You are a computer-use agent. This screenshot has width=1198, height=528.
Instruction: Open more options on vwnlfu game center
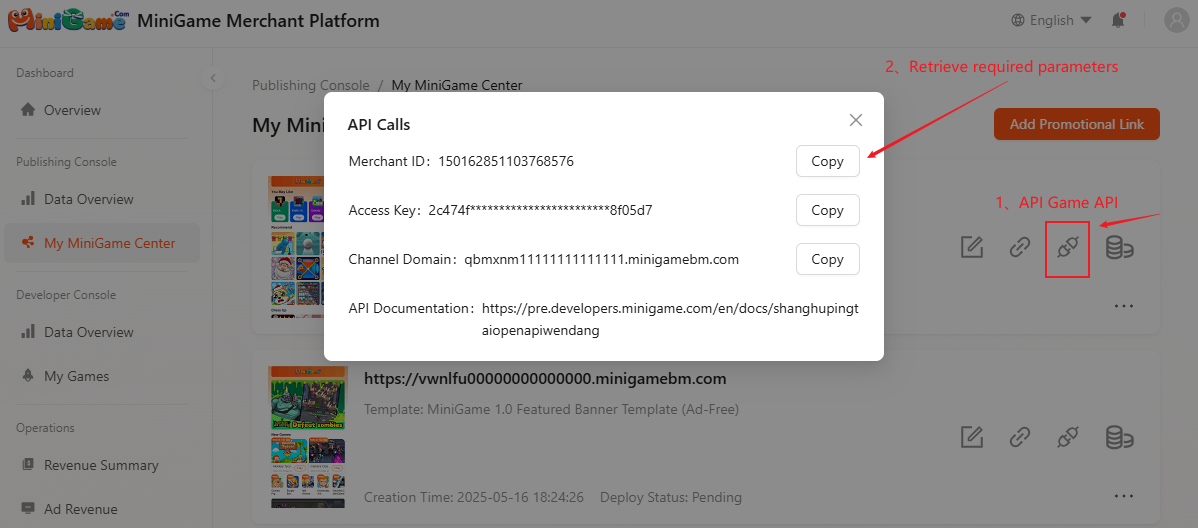(x=1122, y=496)
